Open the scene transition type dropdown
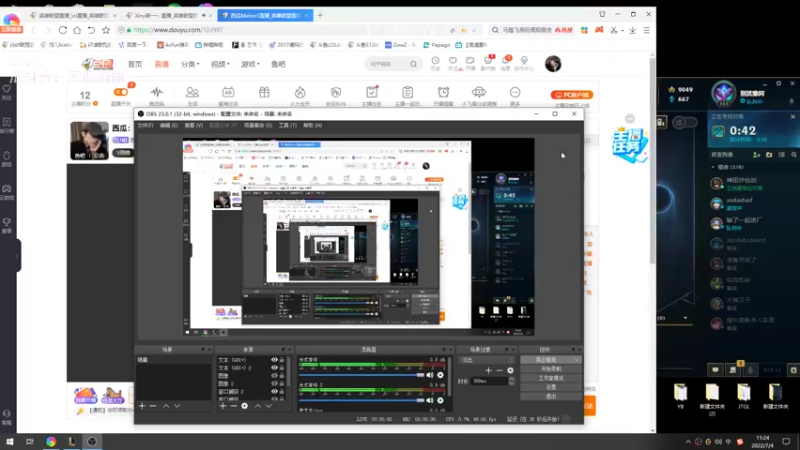Image resolution: width=800 pixels, height=450 pixels. click(x=487, y=360)
